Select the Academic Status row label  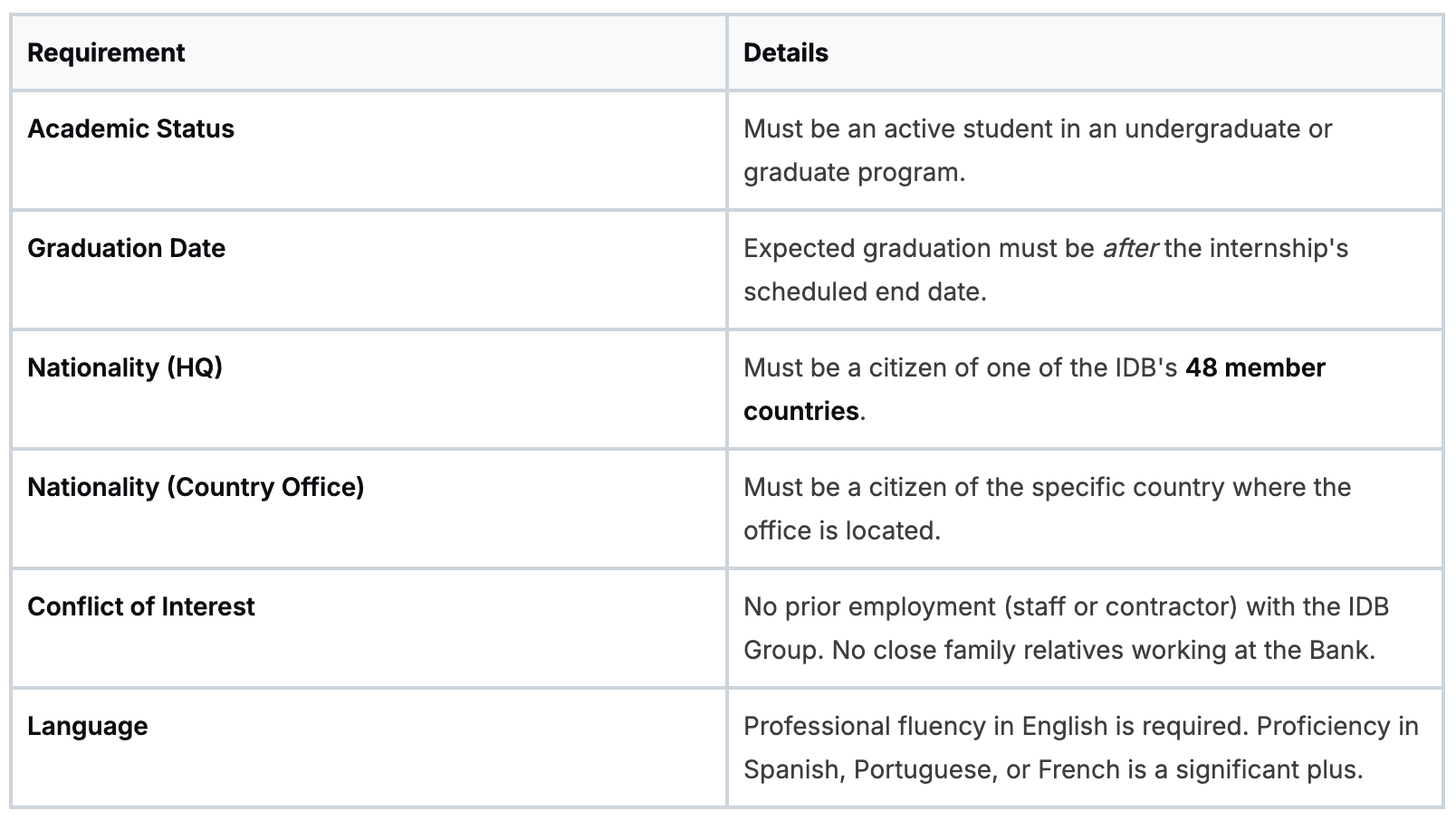[130, 129]
